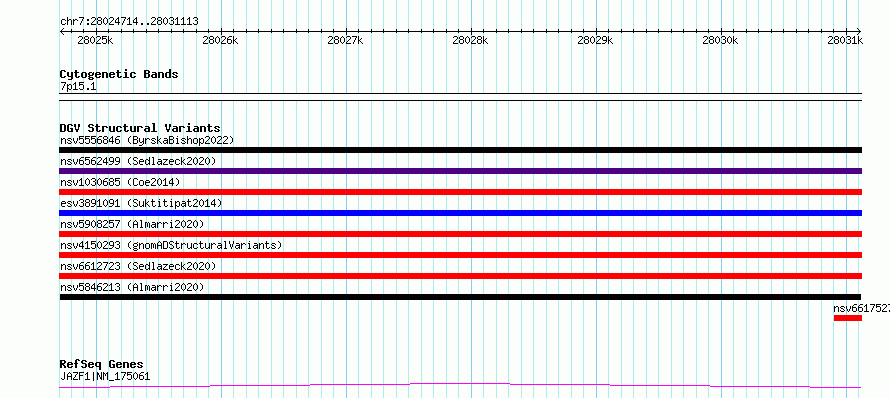Open the nsv5846213 (Almarri2020) label
The width and height of the screenshot is (890, 398).
click(132, 287)
